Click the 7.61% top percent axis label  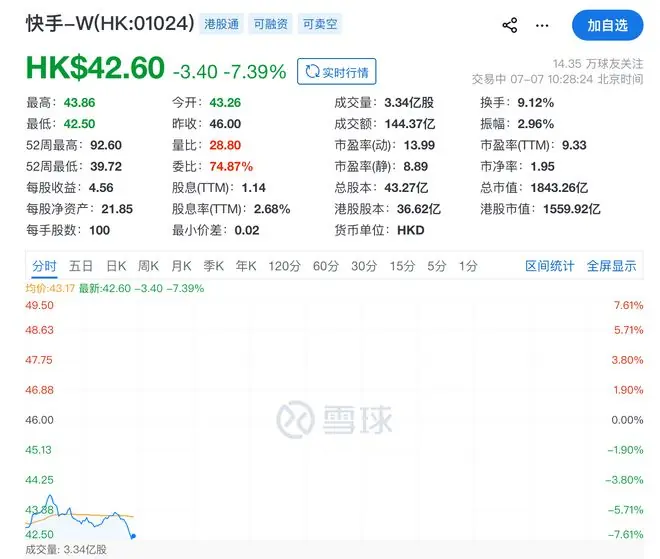pyautogui.click(x=628, y=305)
